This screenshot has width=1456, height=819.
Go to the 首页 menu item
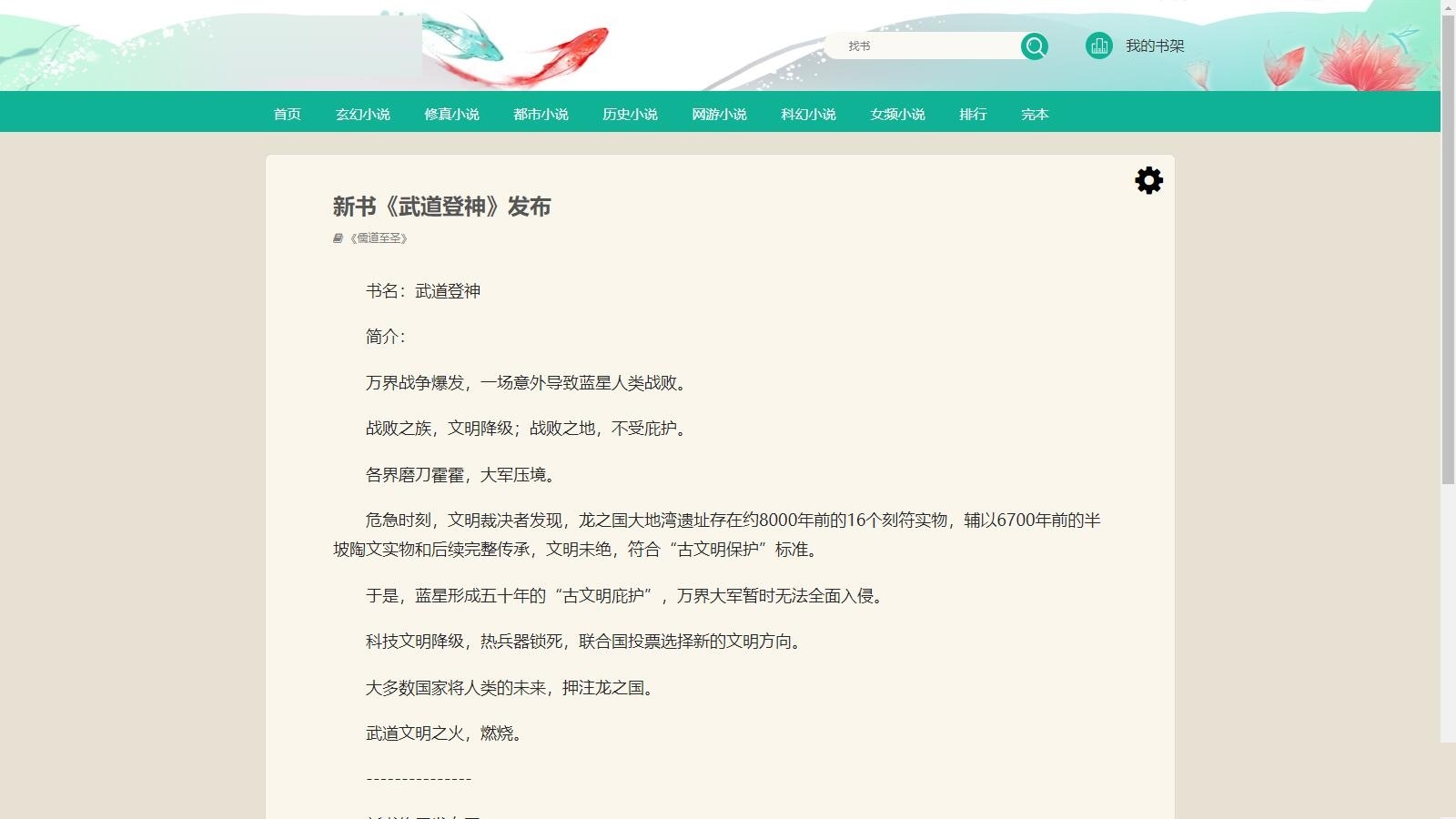(288, 114)
